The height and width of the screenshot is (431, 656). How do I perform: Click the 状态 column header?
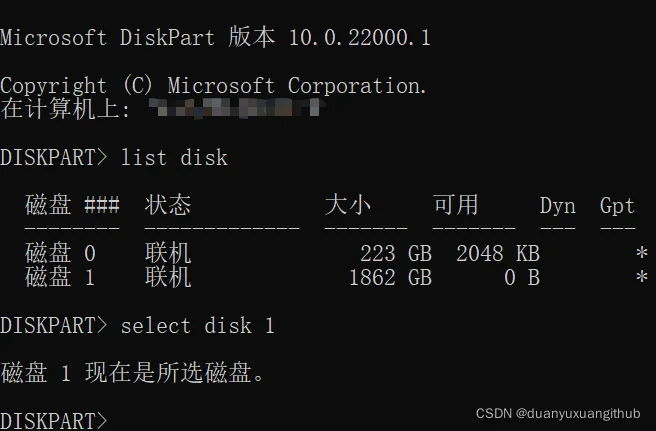click(168, 205)
